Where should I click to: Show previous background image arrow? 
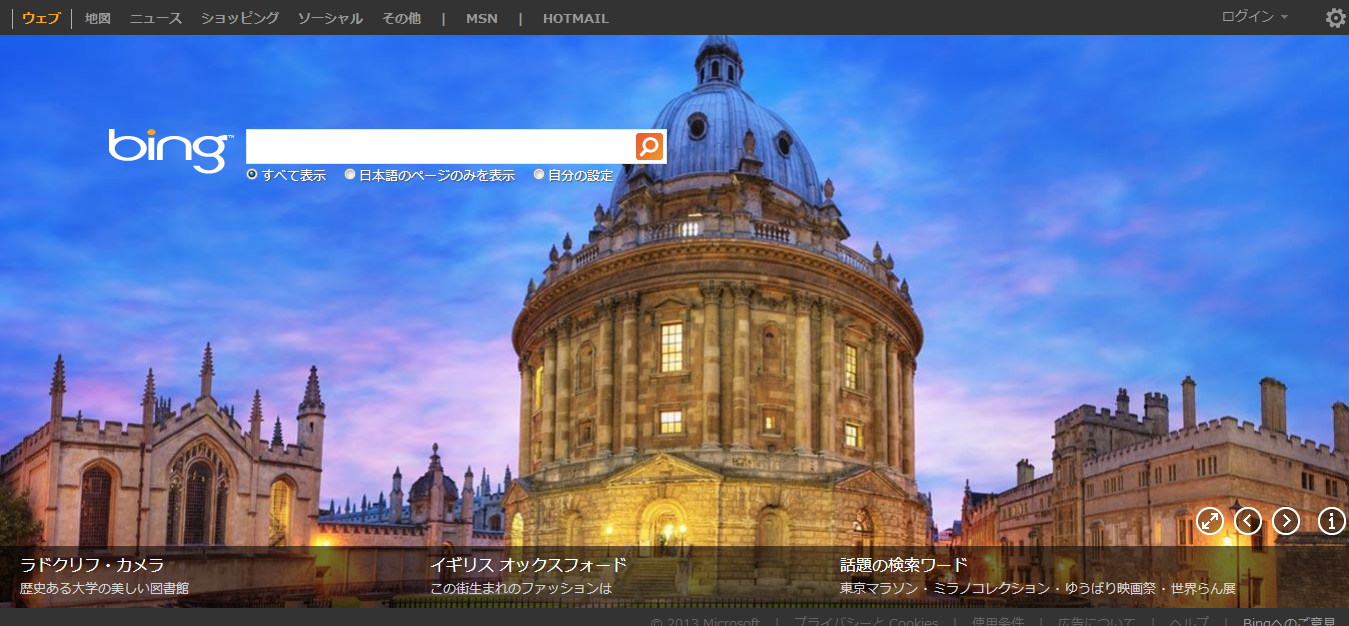point(1248,521)
